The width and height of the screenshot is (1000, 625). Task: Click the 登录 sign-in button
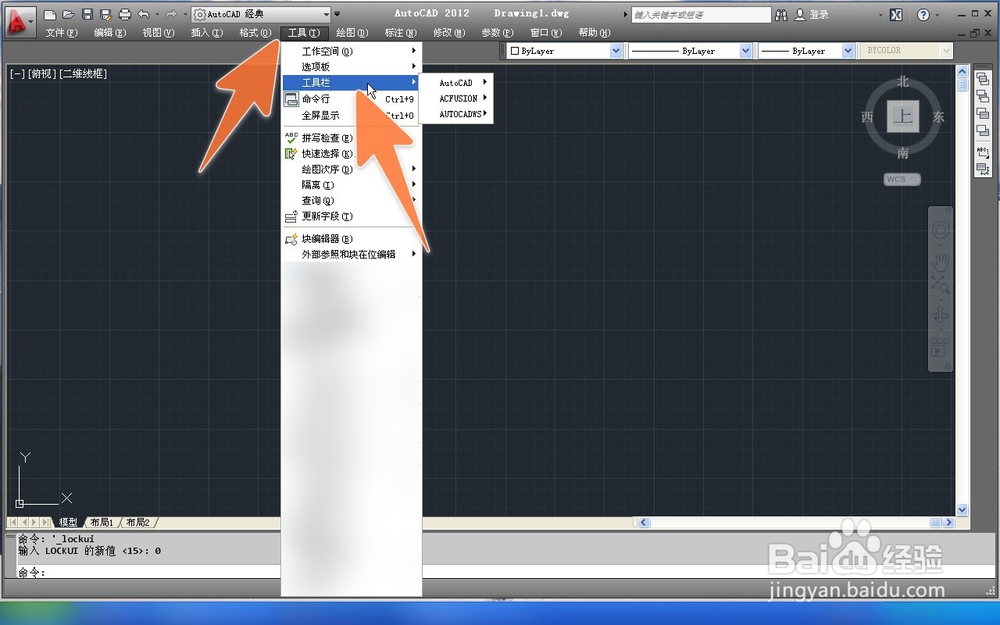[x=819, y=15]
